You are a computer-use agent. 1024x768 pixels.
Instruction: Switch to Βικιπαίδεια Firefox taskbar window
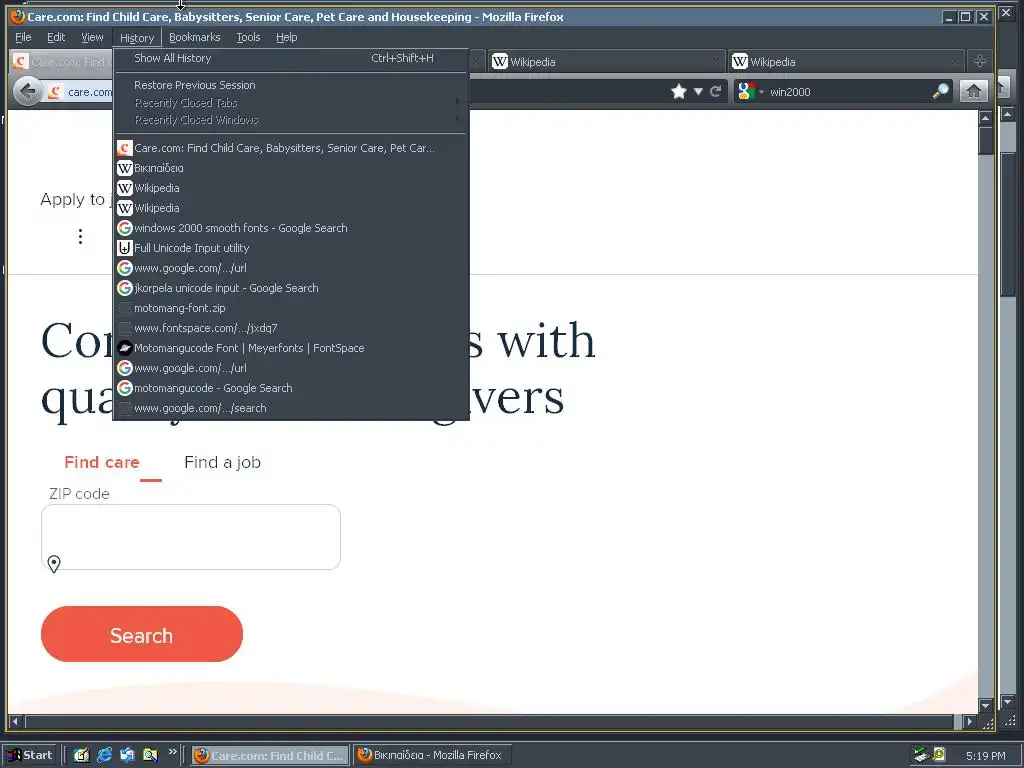[x=432, y=755]
